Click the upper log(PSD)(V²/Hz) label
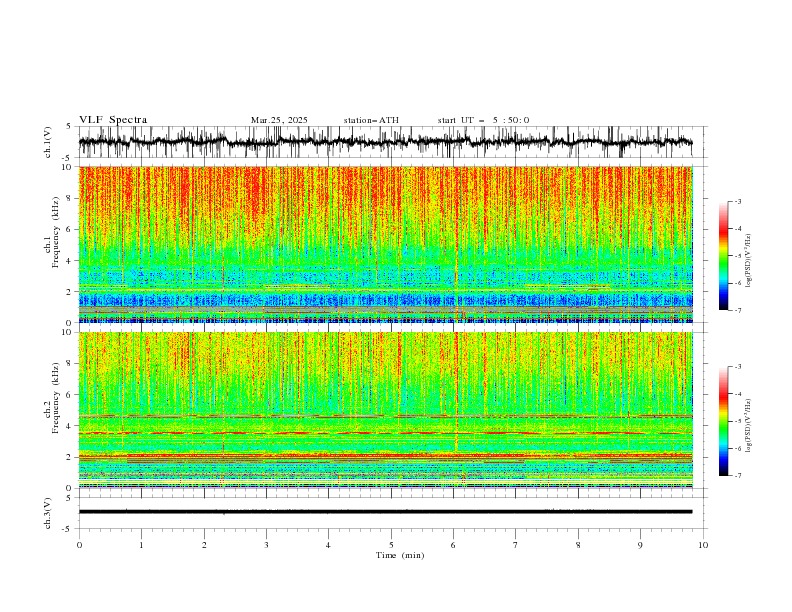The image size is (792, 612). tap(748, 261)
